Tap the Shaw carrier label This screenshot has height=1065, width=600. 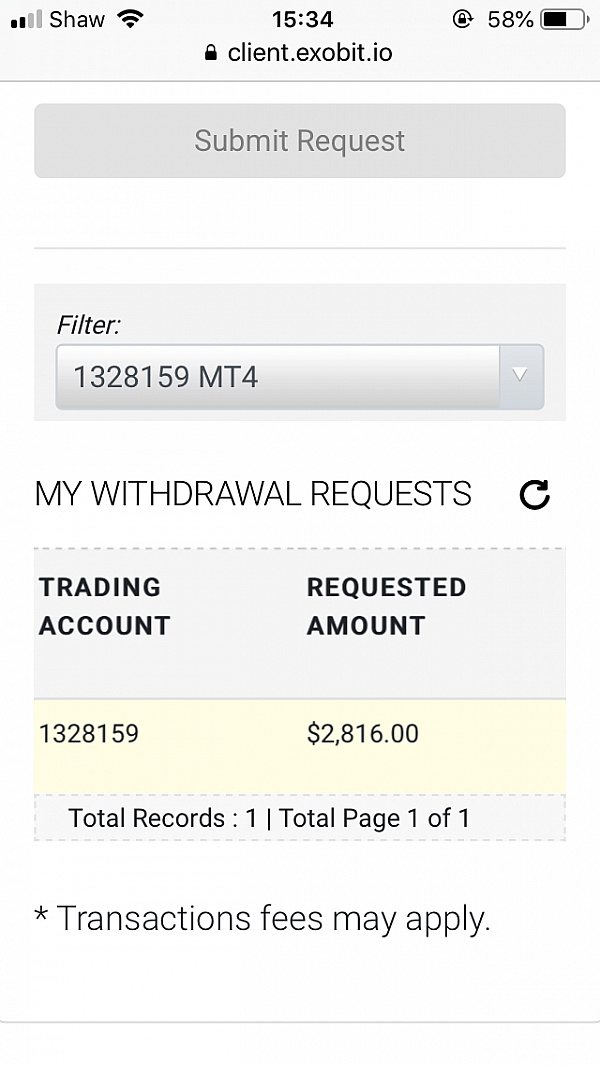[x=77, y=20]
